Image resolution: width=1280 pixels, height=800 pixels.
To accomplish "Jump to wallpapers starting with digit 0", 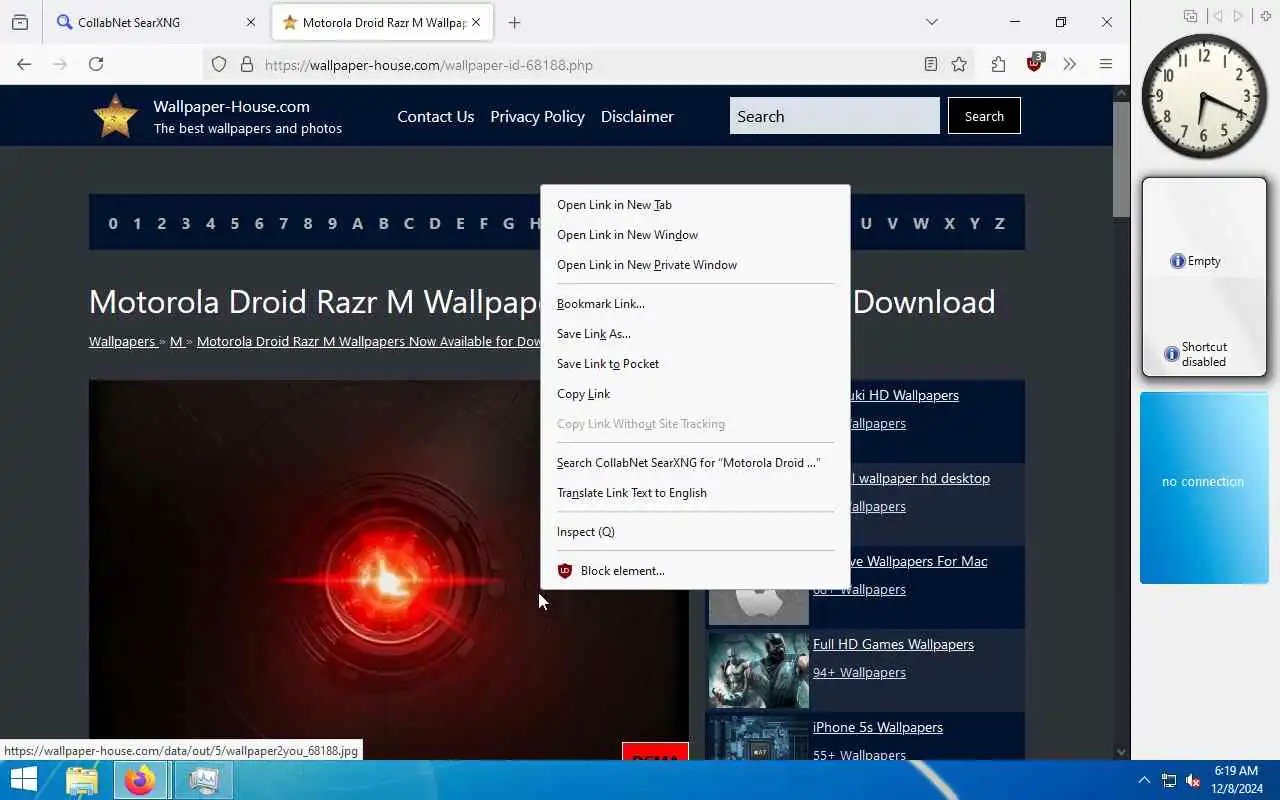I will (113, 223).
